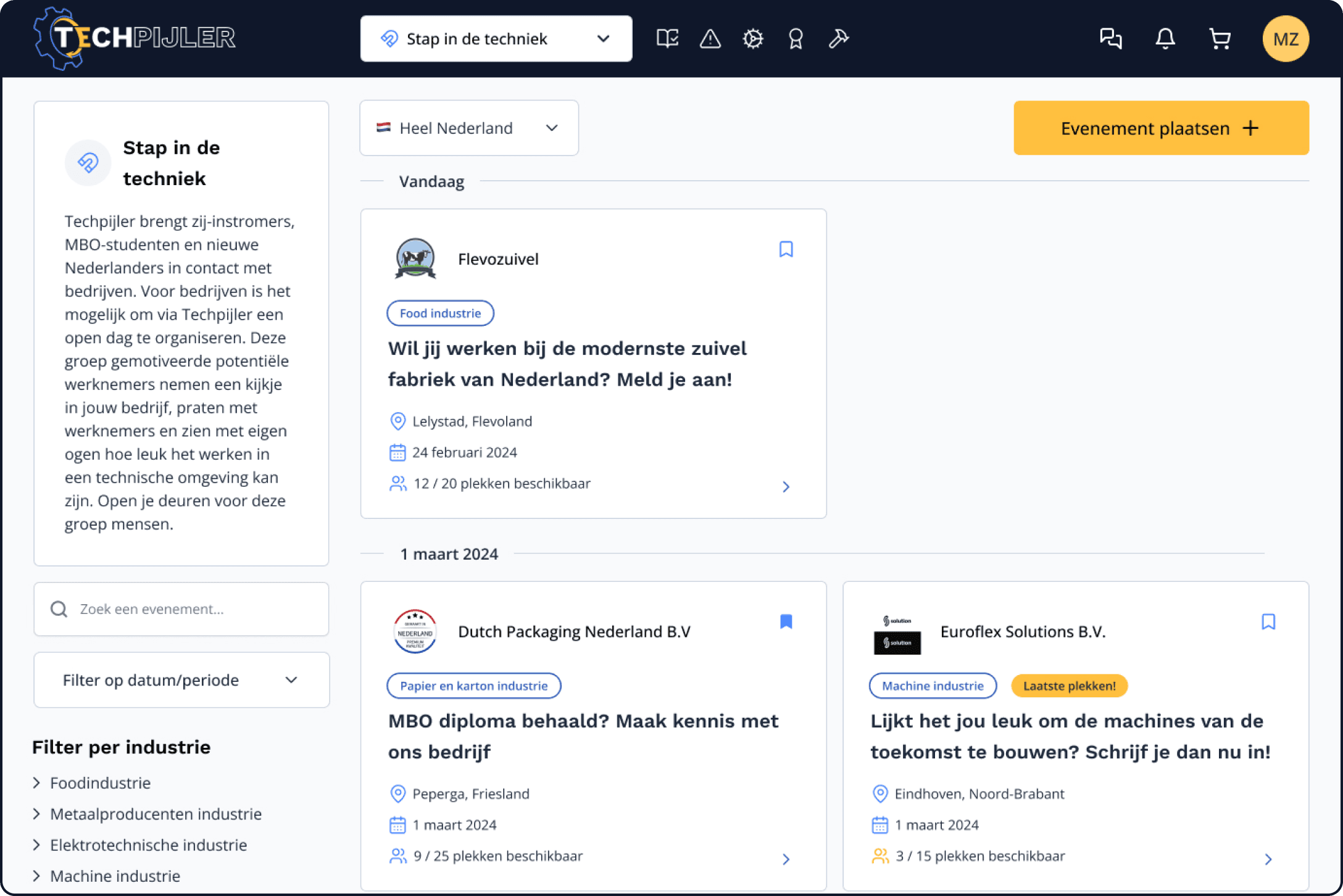Click the Flevozuivel company logo
1343x896 pixels.
pyautogui.click(x=415, y=259)
